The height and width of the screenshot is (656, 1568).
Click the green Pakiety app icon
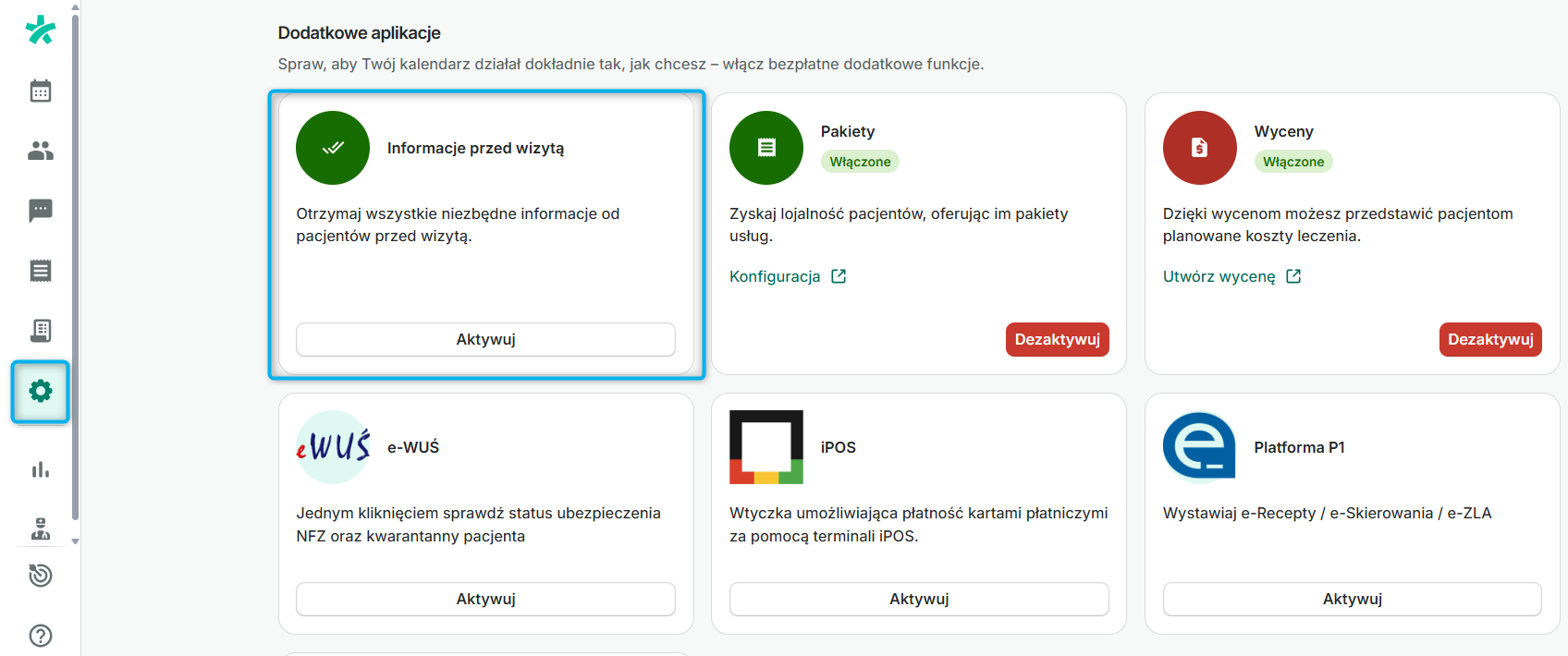click(x=766, y=148)
